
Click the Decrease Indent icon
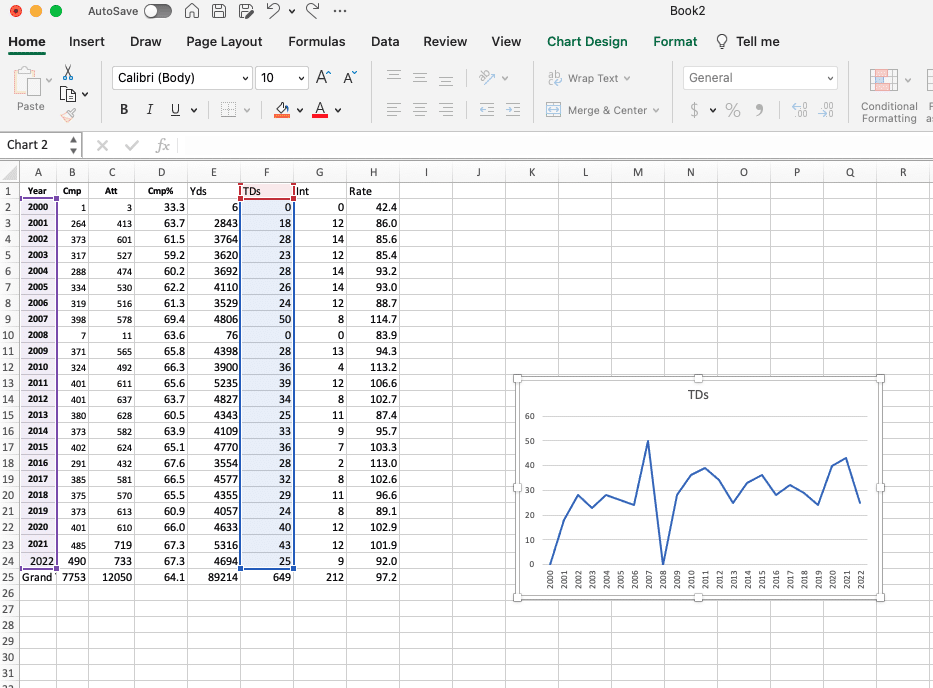point(487,110)
